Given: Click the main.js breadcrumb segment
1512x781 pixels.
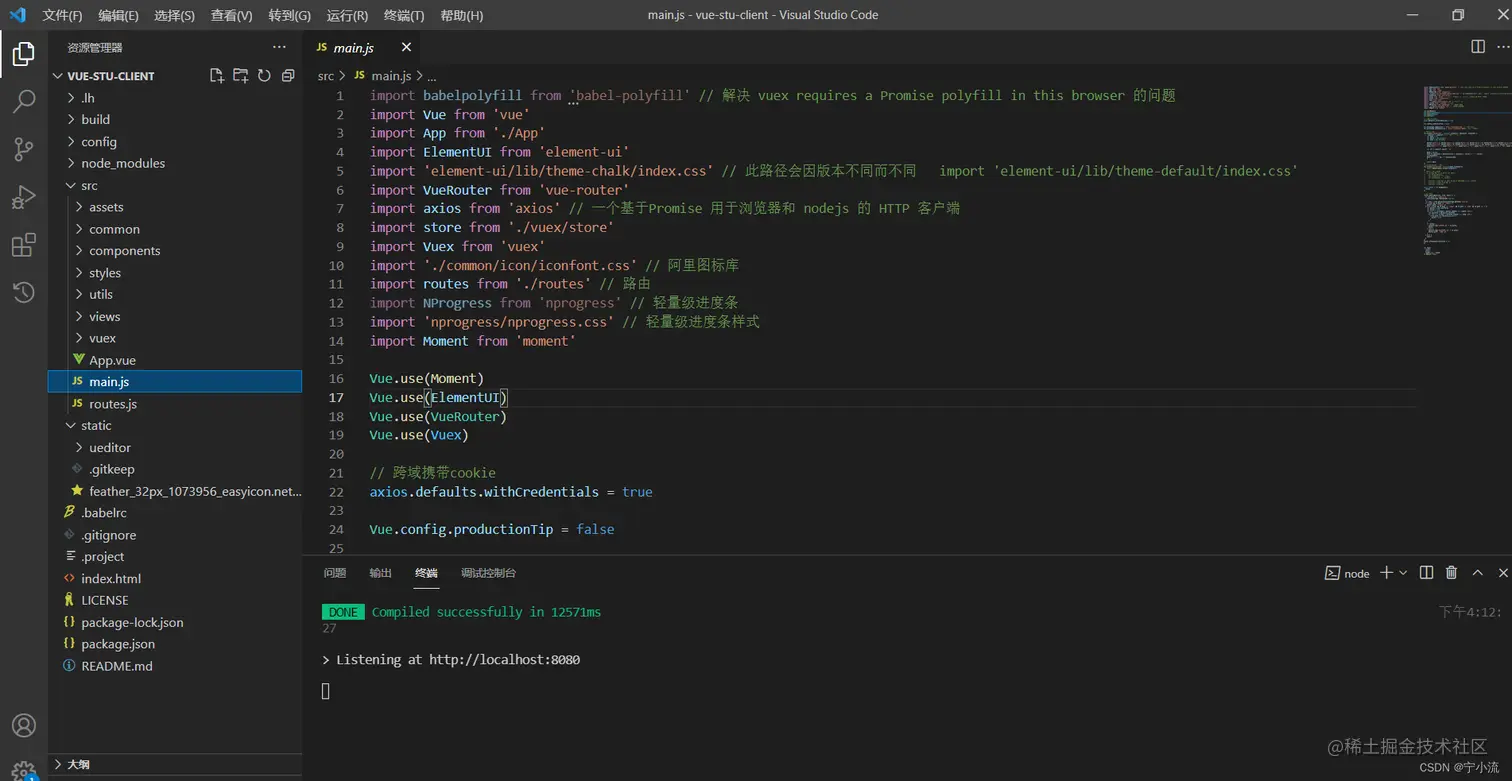Looking at the screenshot, I should pyautogui.click(x=391, y=76).
